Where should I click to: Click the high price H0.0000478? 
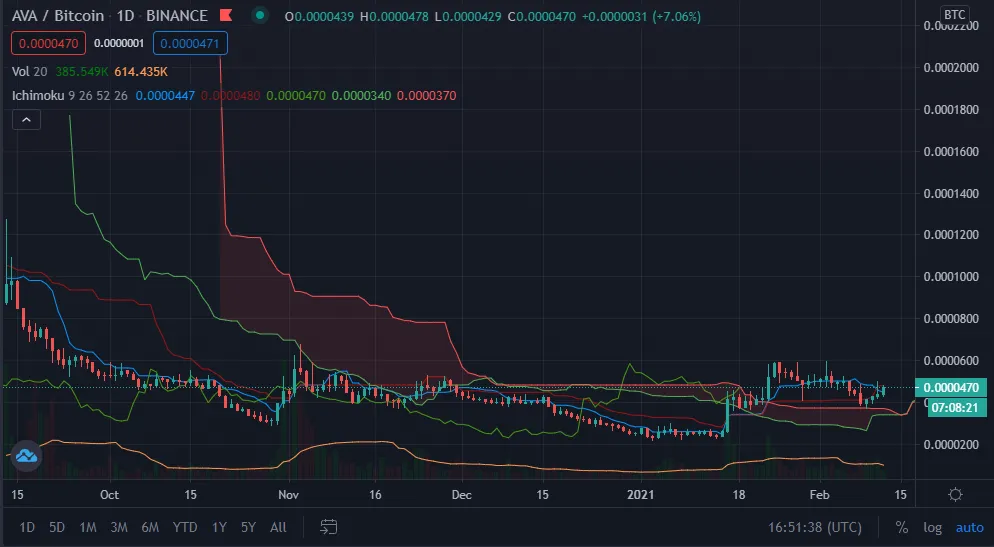tap(394, 16)
